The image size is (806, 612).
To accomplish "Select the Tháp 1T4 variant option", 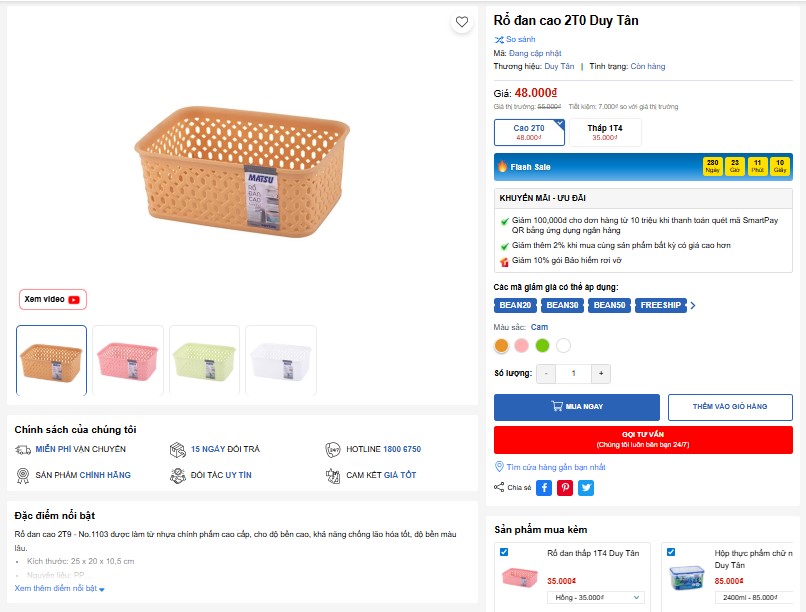I will click(x=605, y=133).
